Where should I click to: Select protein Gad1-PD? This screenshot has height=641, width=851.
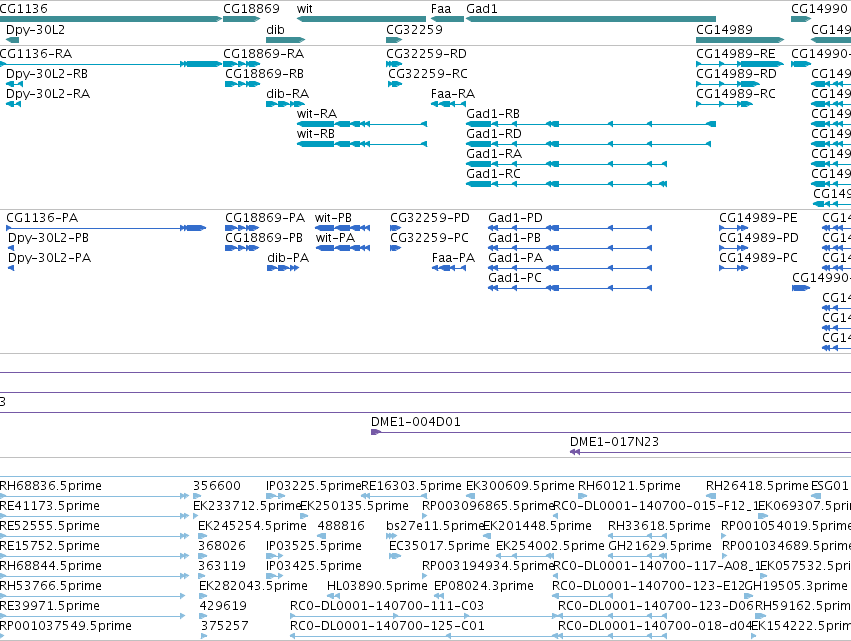click(570, 228)
